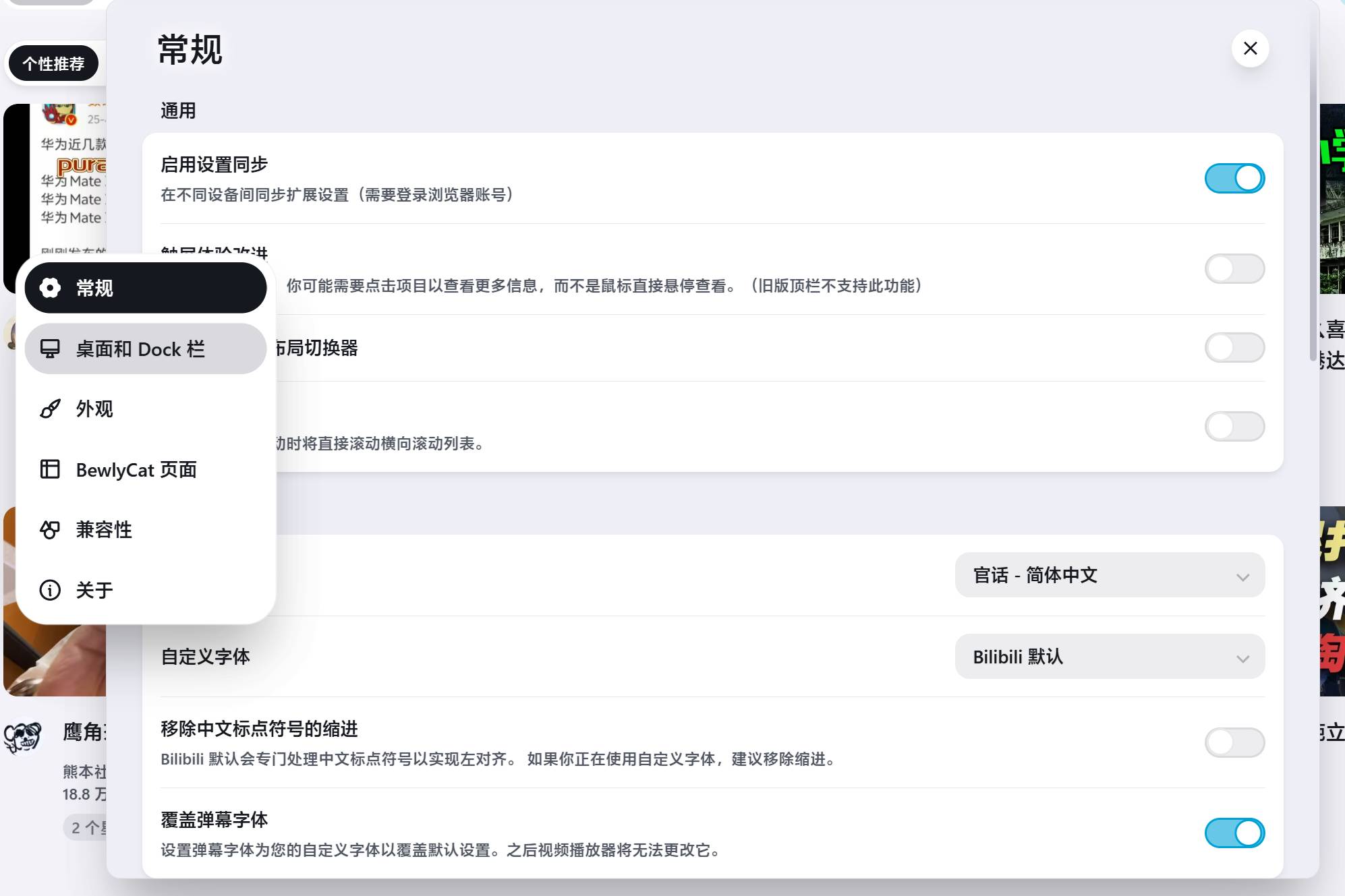Switch to 桌面和 Dock 栏 settings
Screen dimensions: 1345x896
point(146,349)
